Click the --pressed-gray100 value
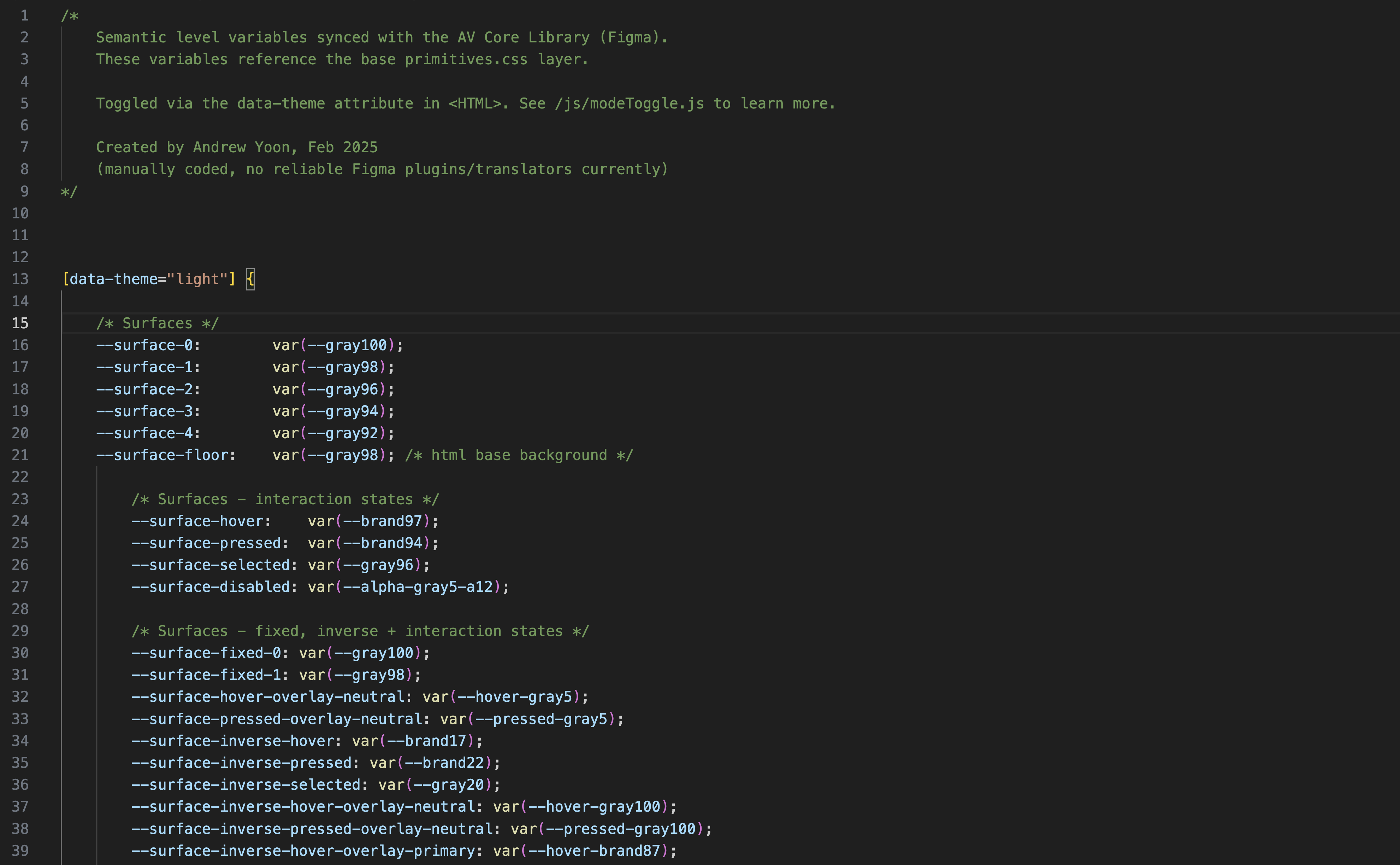 pos(620,829)
